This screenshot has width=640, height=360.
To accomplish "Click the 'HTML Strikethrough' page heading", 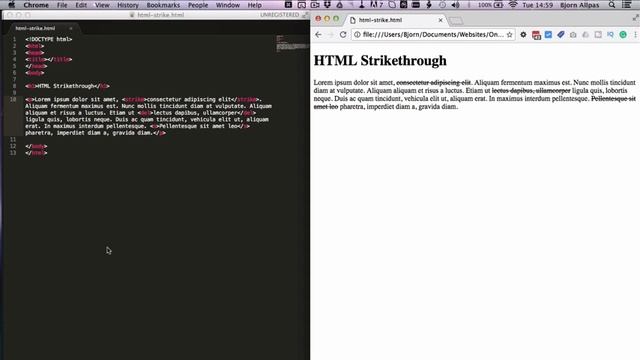I will [x=380, y=60].
